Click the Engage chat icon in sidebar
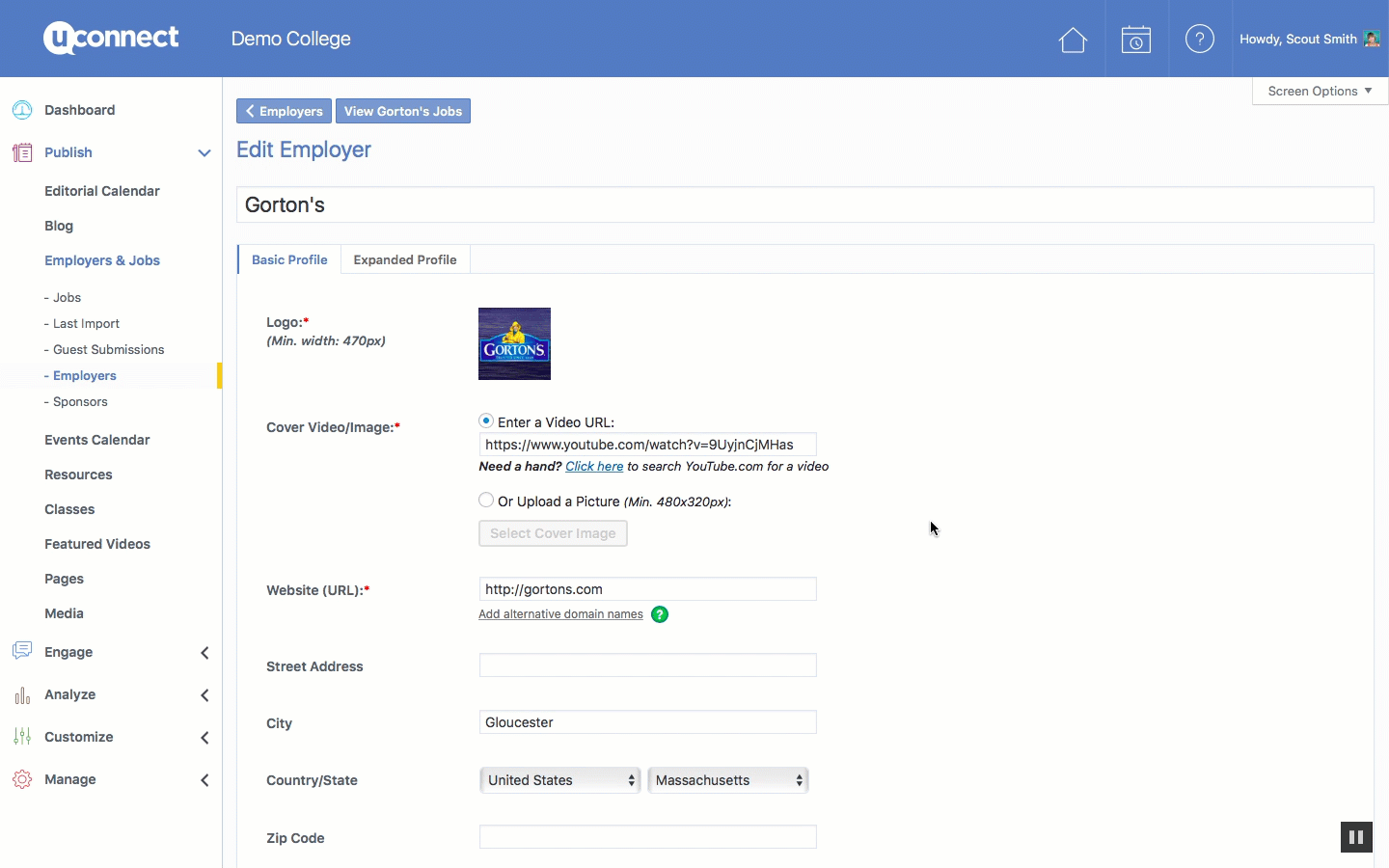 click(22, 651)
